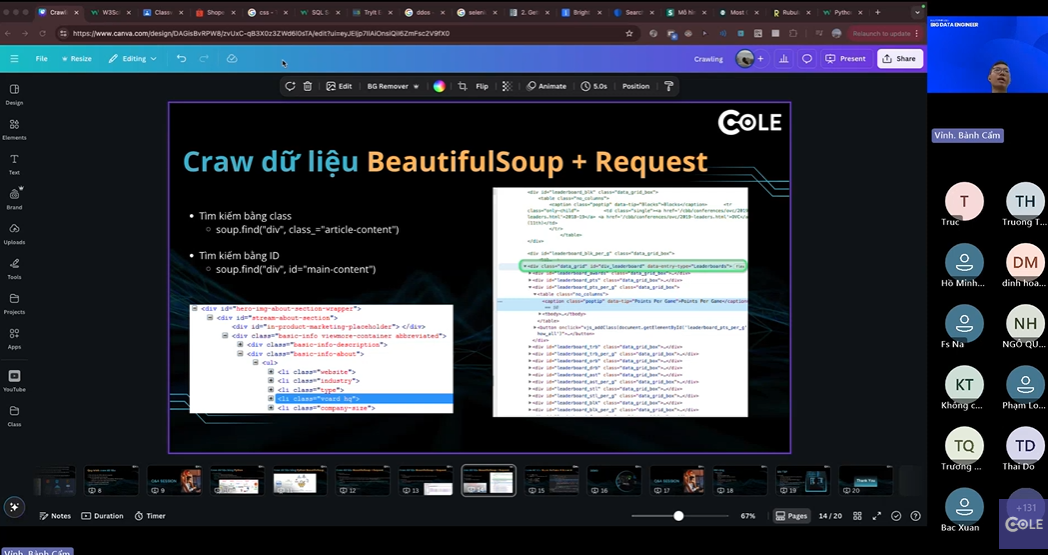Viewport: 1048px width, 555px height.
Task: Expand the BG Remover dropdown
Action: 393,86
